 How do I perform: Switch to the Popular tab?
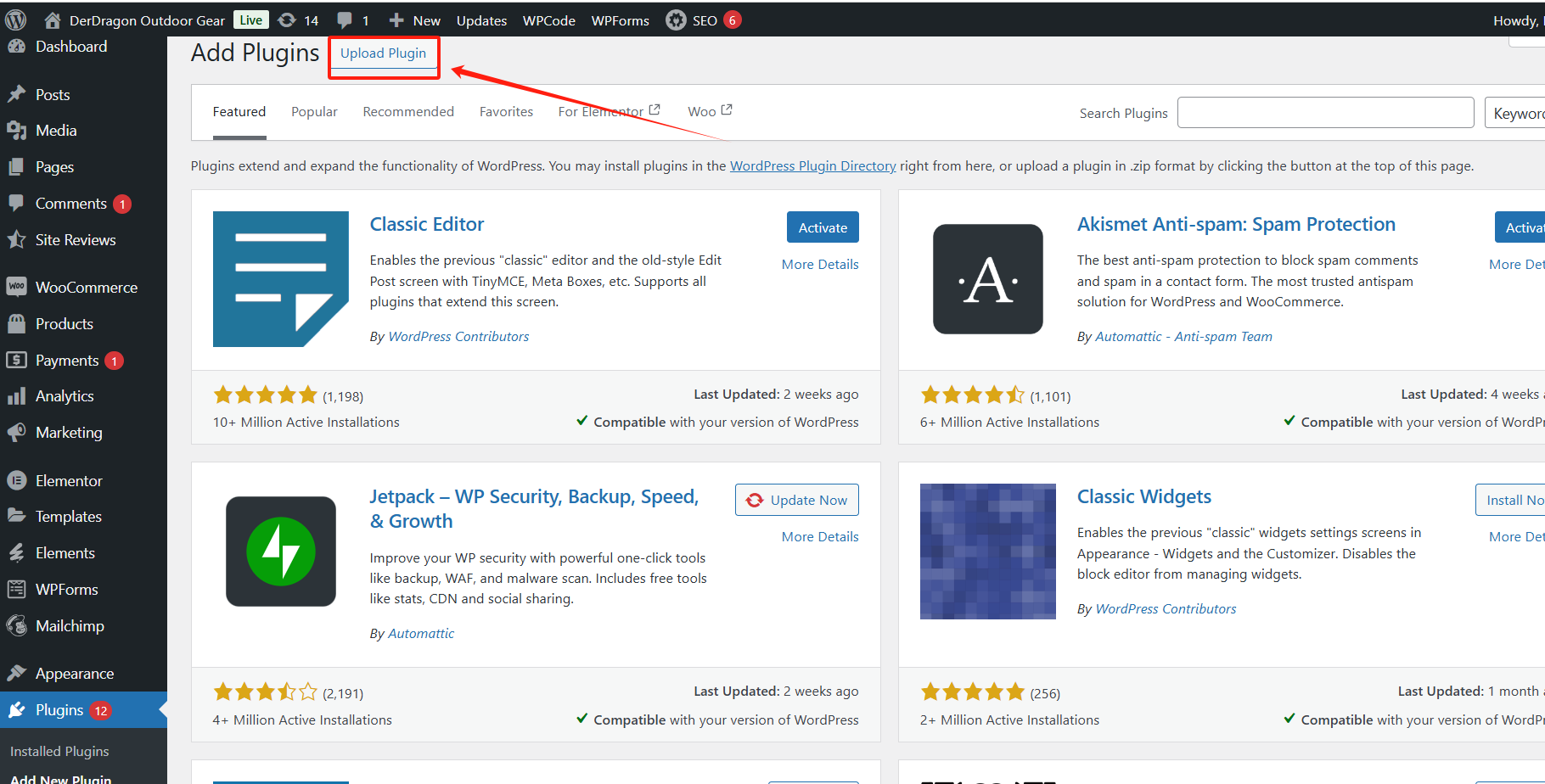[x=314, y=112]
